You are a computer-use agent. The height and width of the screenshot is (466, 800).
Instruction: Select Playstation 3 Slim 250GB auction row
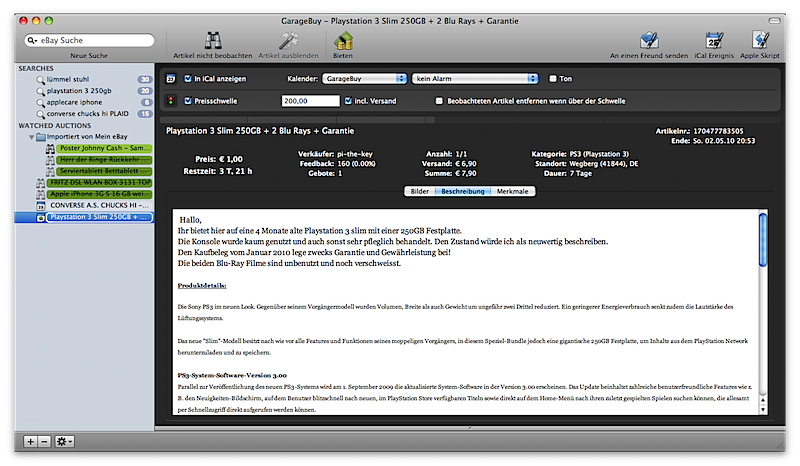tap(85, 217)
